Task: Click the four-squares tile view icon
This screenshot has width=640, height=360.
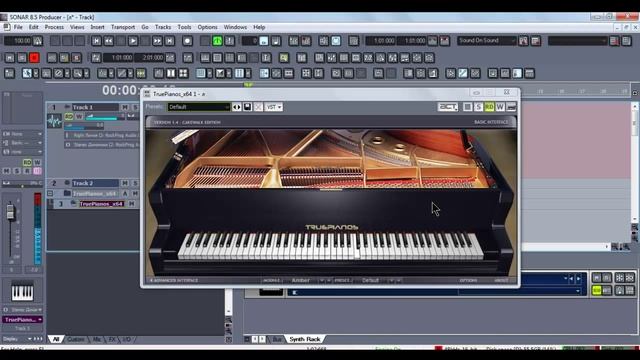Action: (x=183, y=73)
